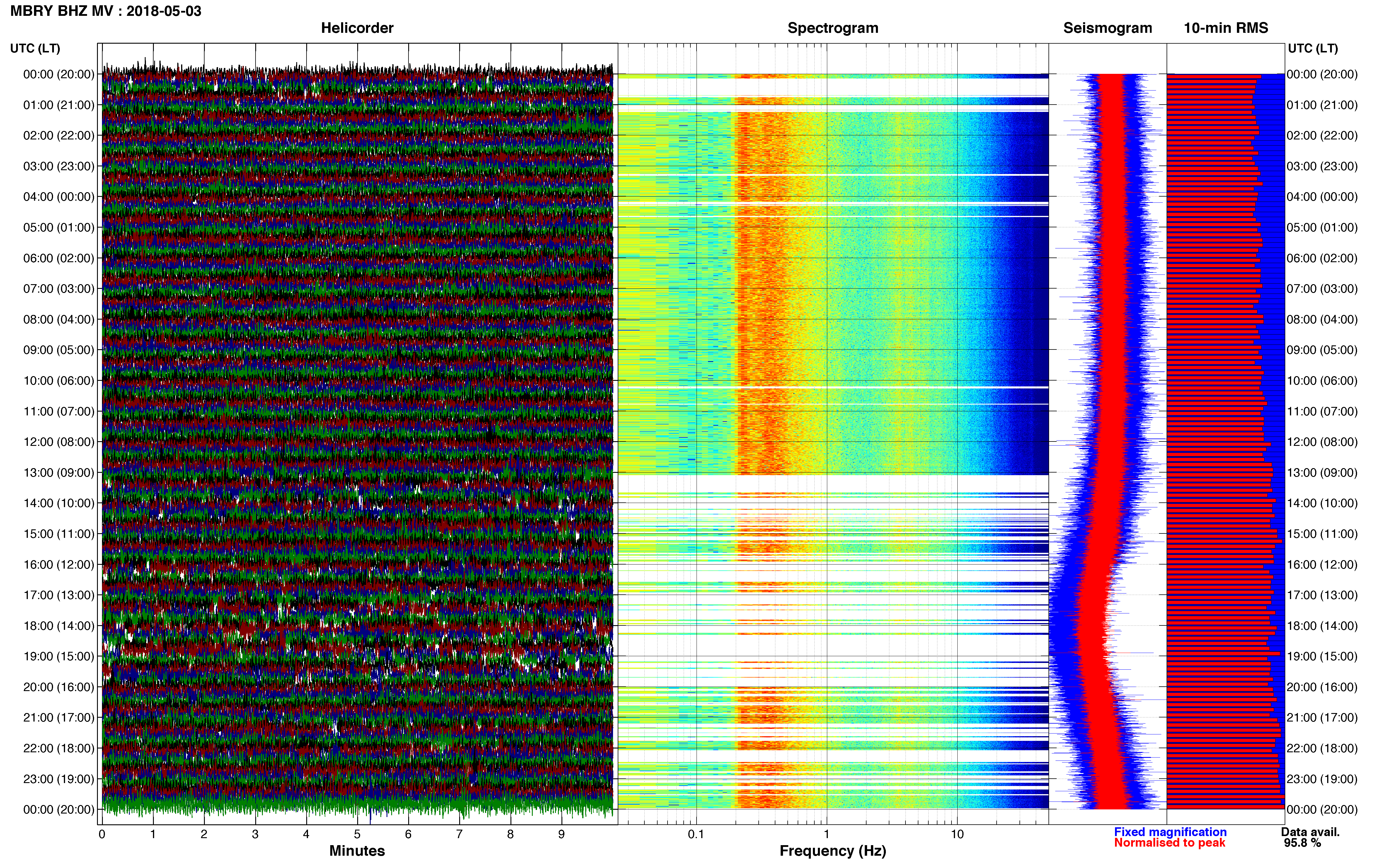Click the 'Minutes' x-axis label
The image size is (1389, 868).
click(x=357, y=851)
